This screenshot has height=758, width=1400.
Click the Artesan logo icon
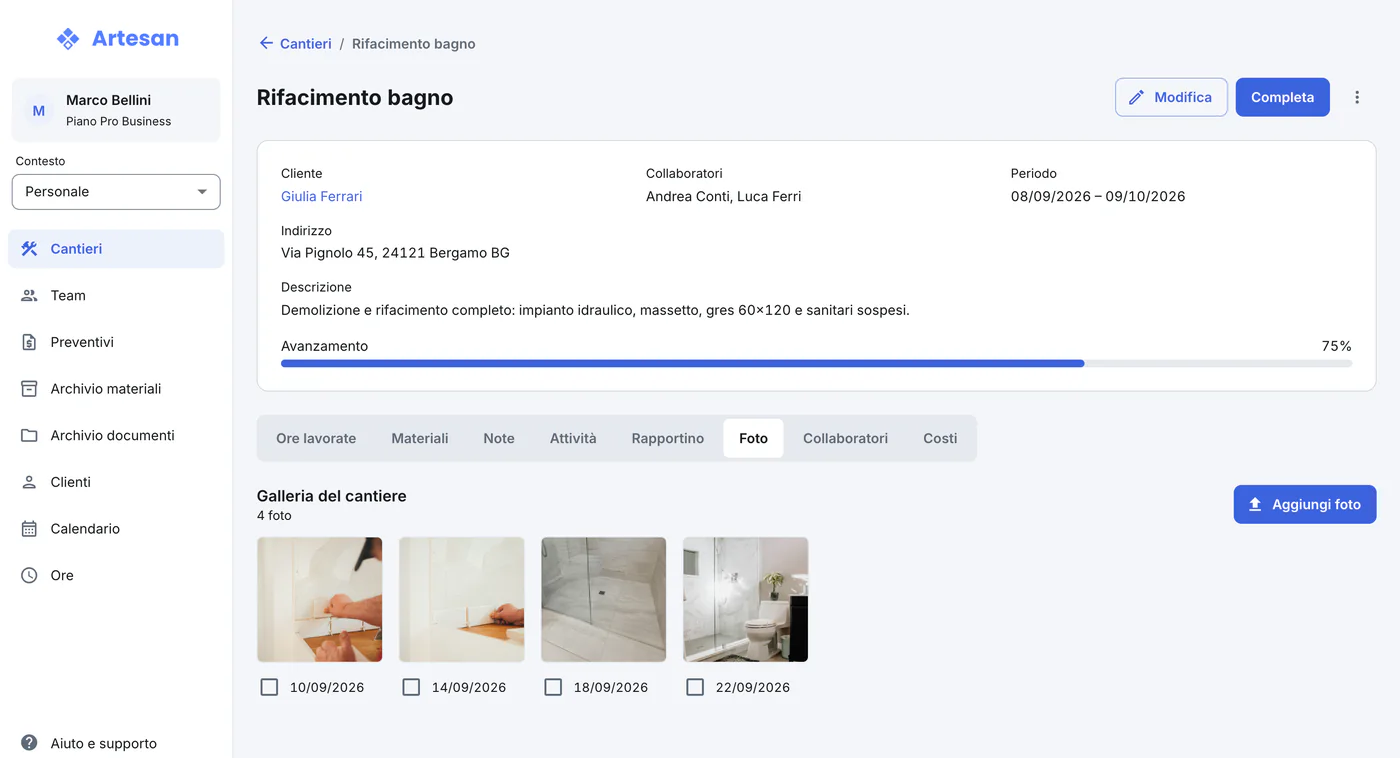click(x=68, y=39)
